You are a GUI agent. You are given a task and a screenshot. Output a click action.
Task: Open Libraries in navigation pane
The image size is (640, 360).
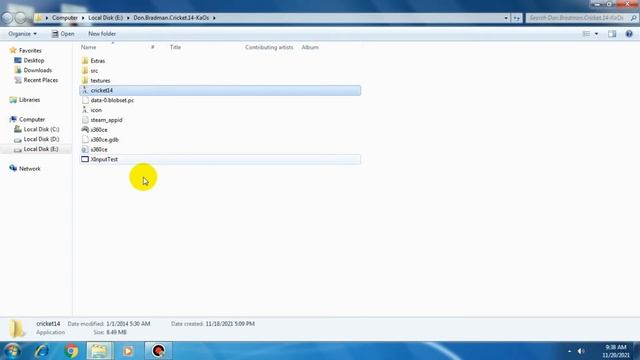pos(29,100)
